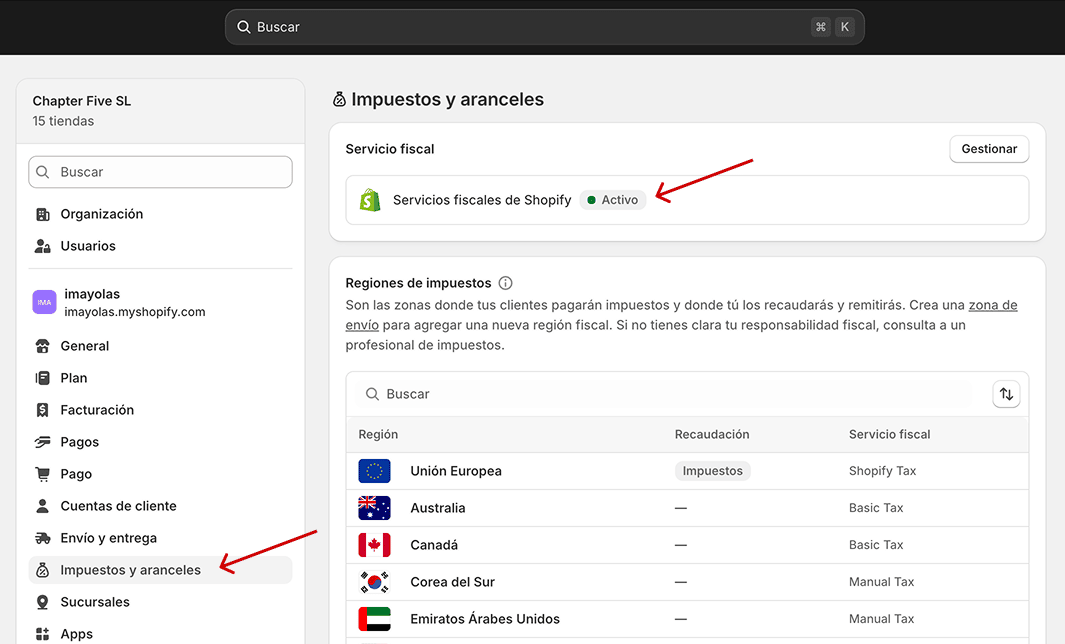Select Pagos in the sidebar
The image size is (1065, 644).
160,442
